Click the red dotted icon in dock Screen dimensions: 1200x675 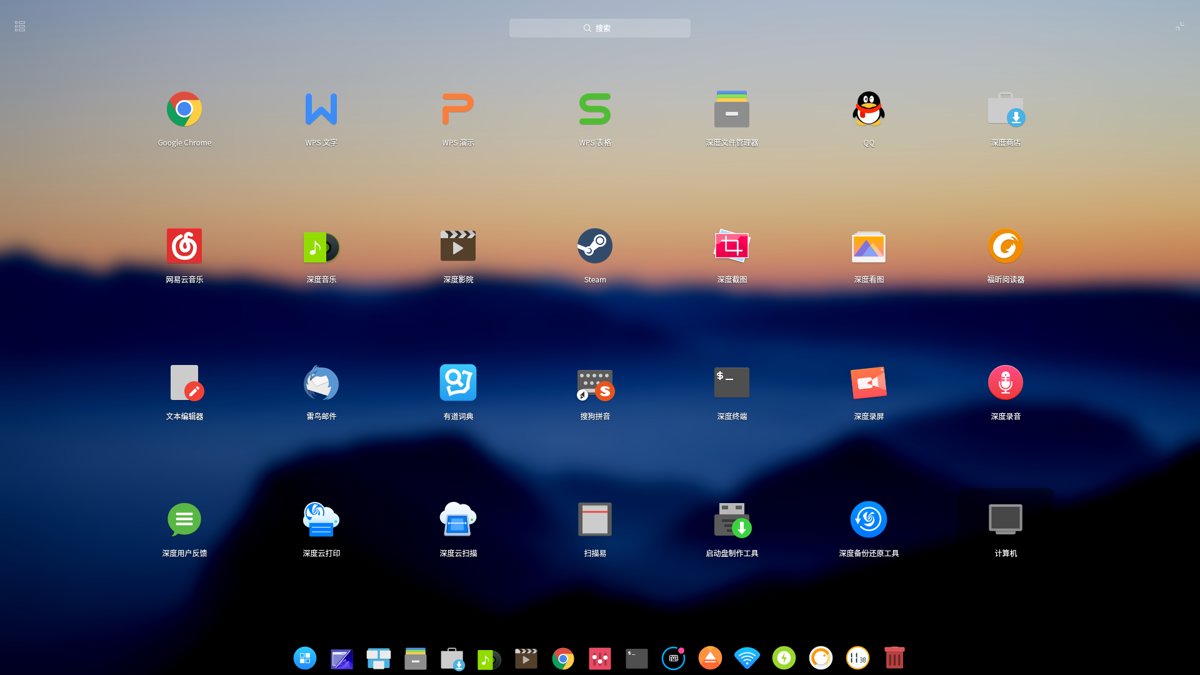[600, 658]
